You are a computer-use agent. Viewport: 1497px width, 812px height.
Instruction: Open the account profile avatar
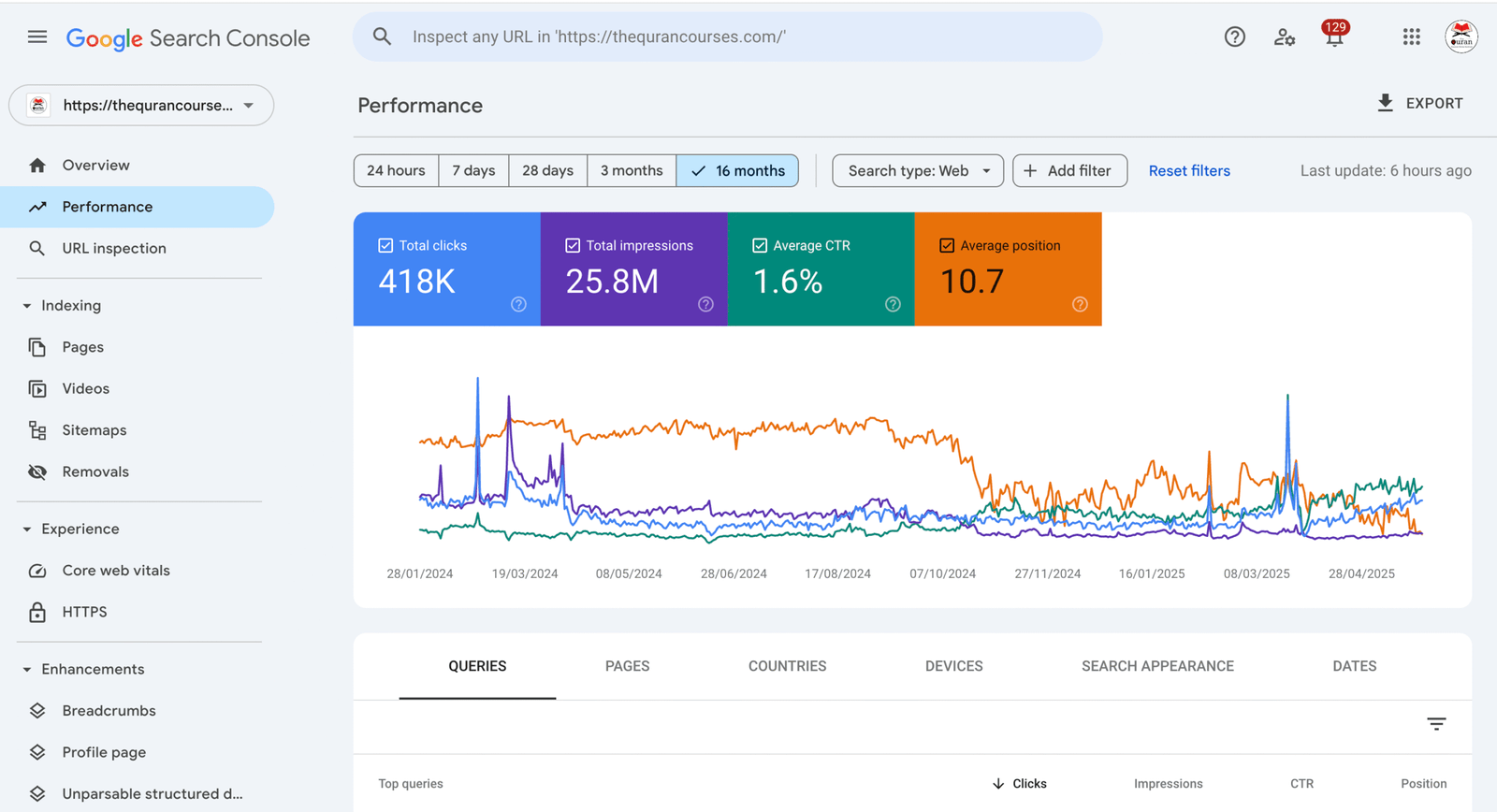(1461, 36)
